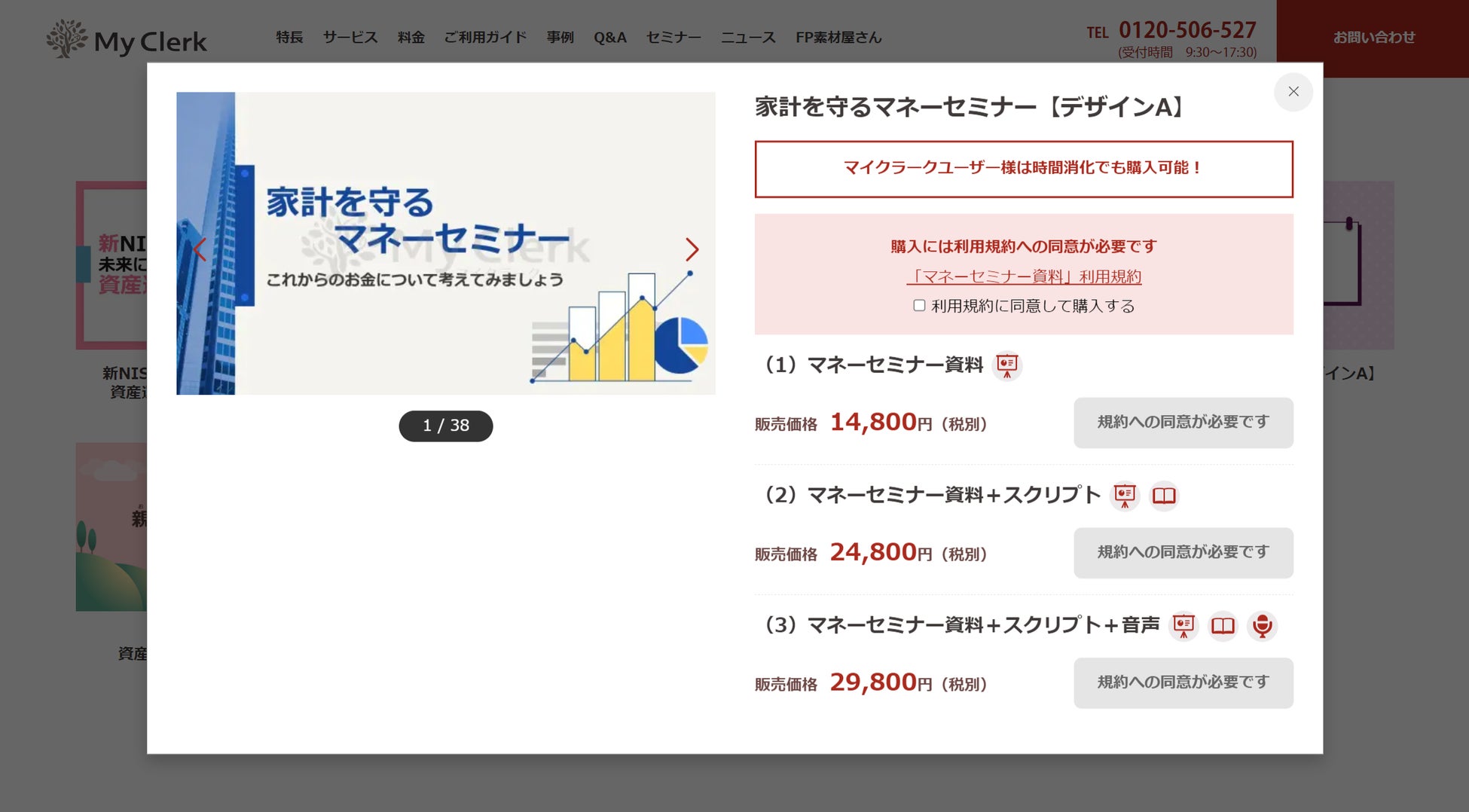Image resolution: width=1469 pixels, height=812 pixels.
Task: Click the My Clerk tree logo
Action: pos(126,38)
